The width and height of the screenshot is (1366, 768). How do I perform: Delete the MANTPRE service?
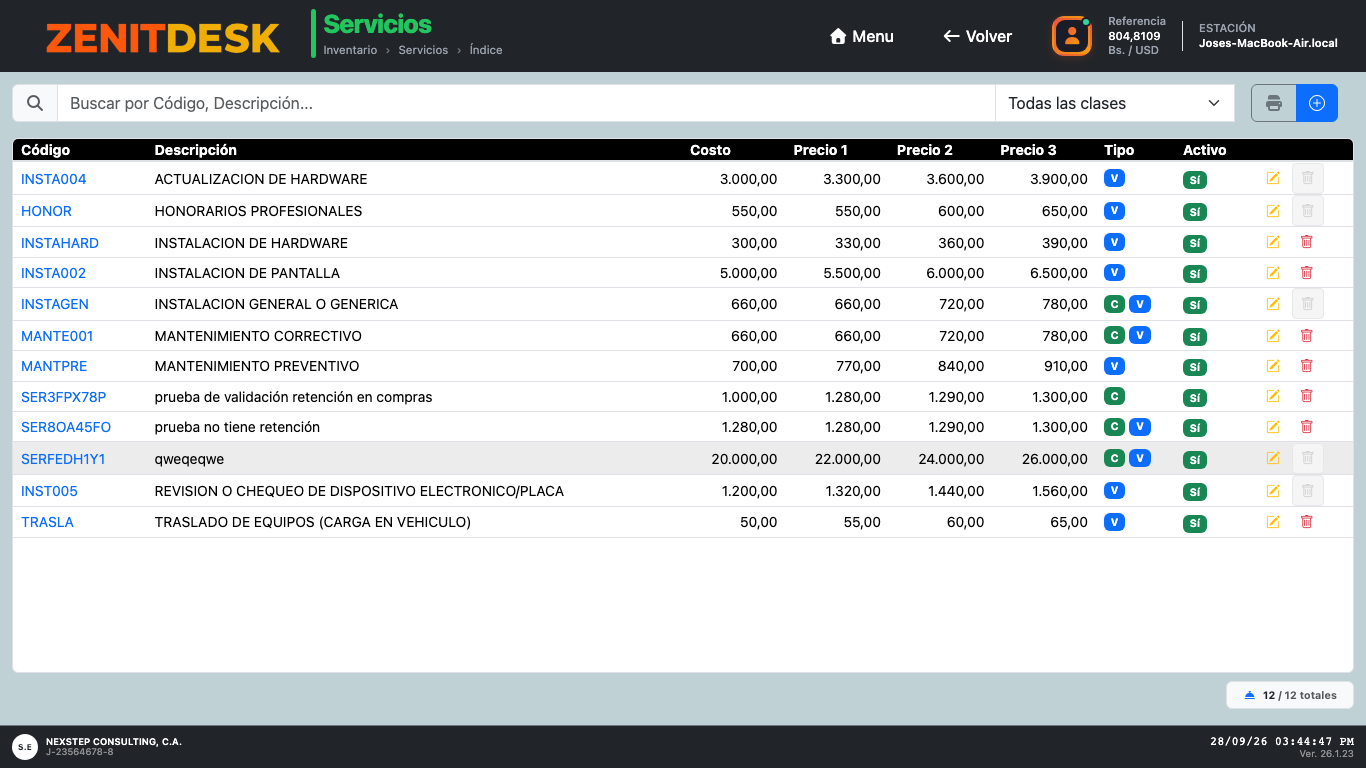[x=1306, y=366]
